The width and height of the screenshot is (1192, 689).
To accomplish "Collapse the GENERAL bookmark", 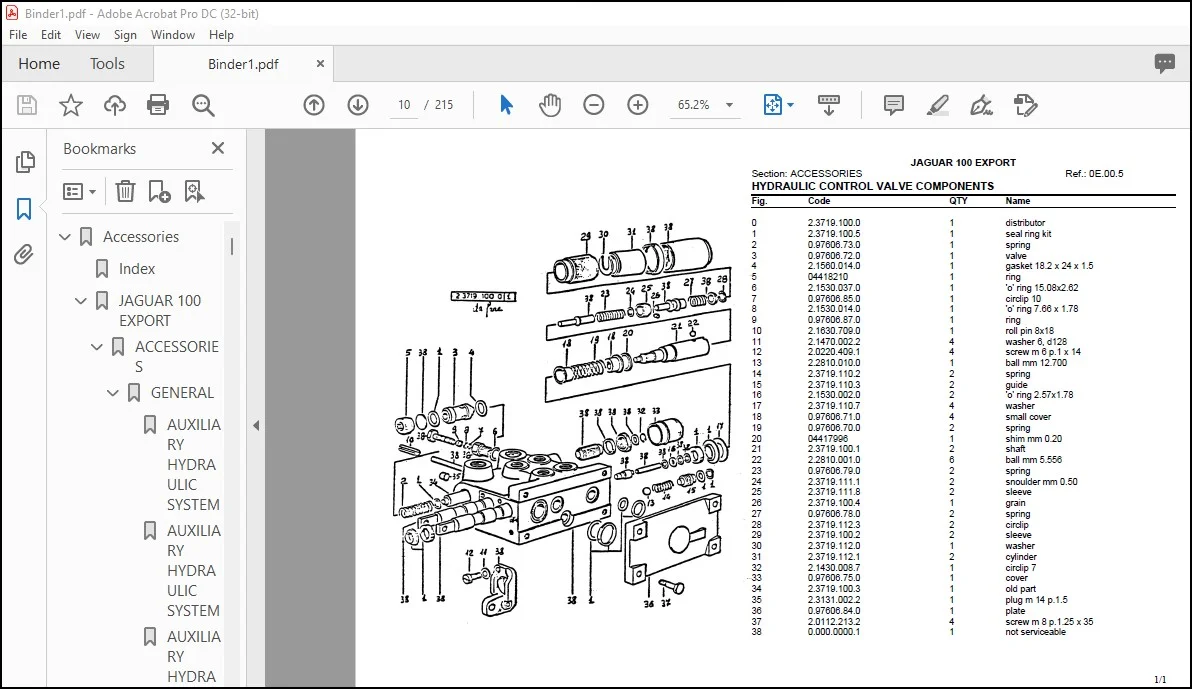I will pyautogui.click(x=113, y=393).
